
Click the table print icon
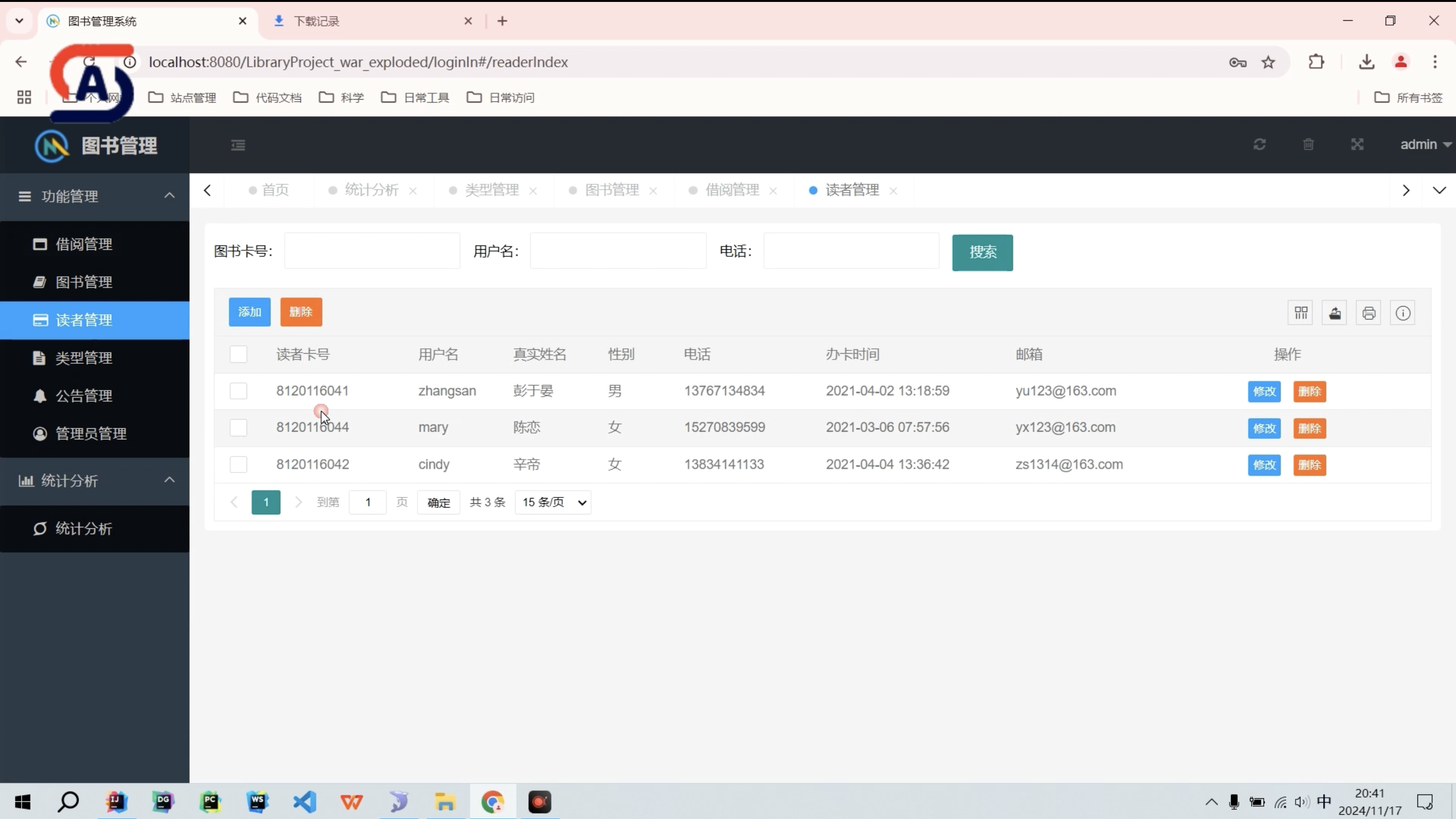(1368, 313)
